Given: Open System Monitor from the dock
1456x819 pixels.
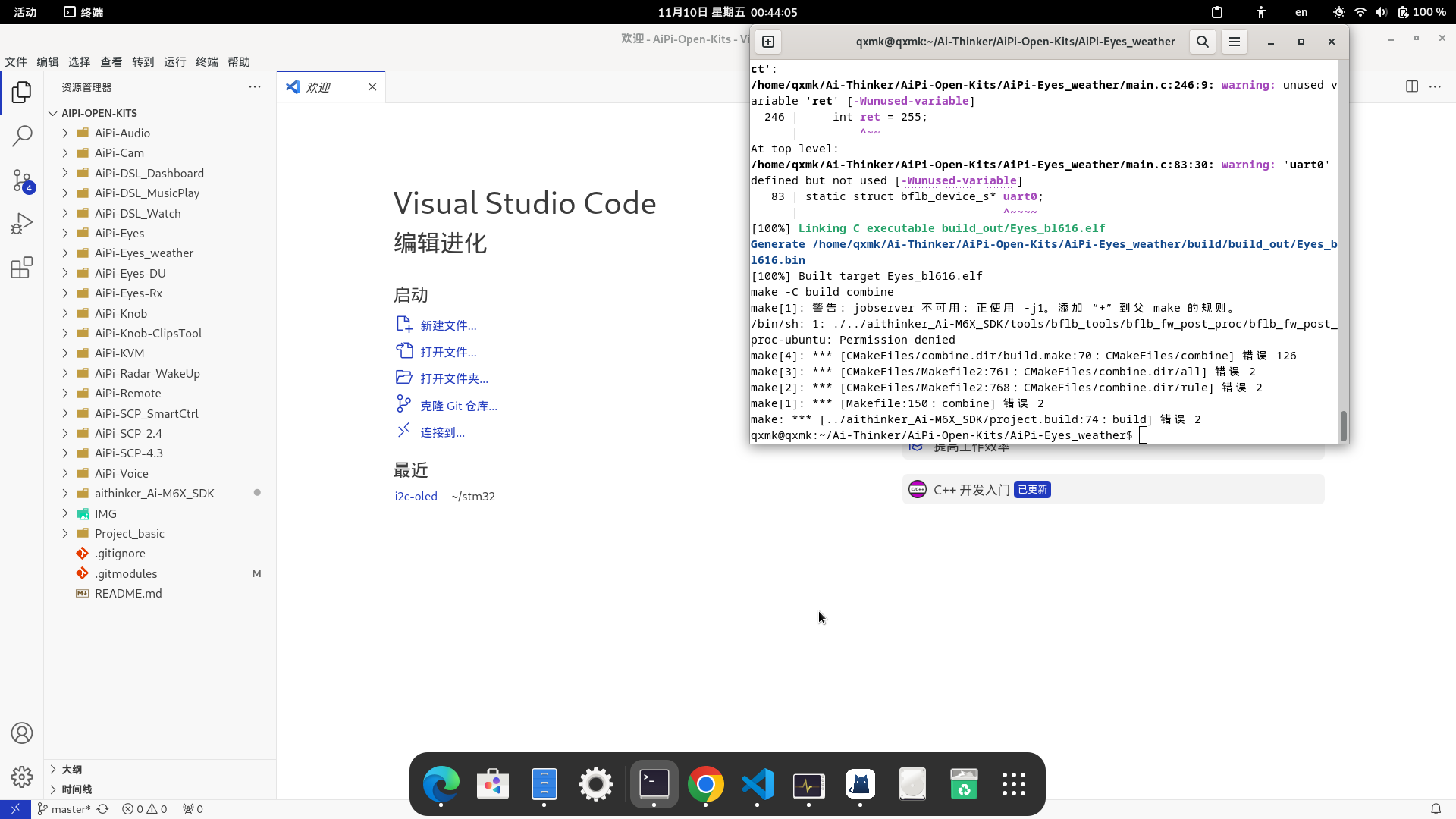Looking at the screenshot, I should coord(809,784).
